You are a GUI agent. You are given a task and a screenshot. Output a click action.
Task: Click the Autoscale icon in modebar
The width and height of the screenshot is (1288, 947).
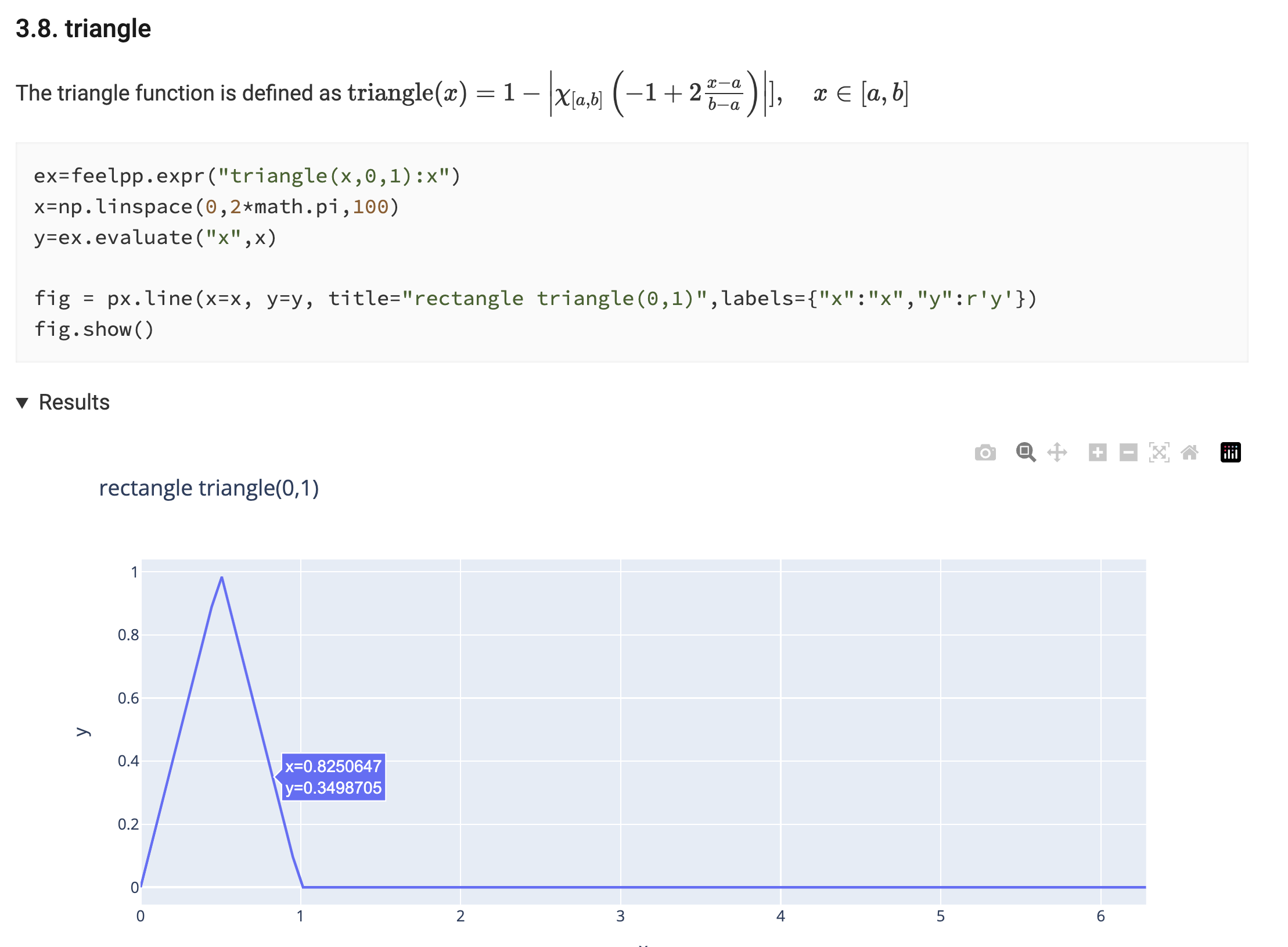tap(1159, 452)
